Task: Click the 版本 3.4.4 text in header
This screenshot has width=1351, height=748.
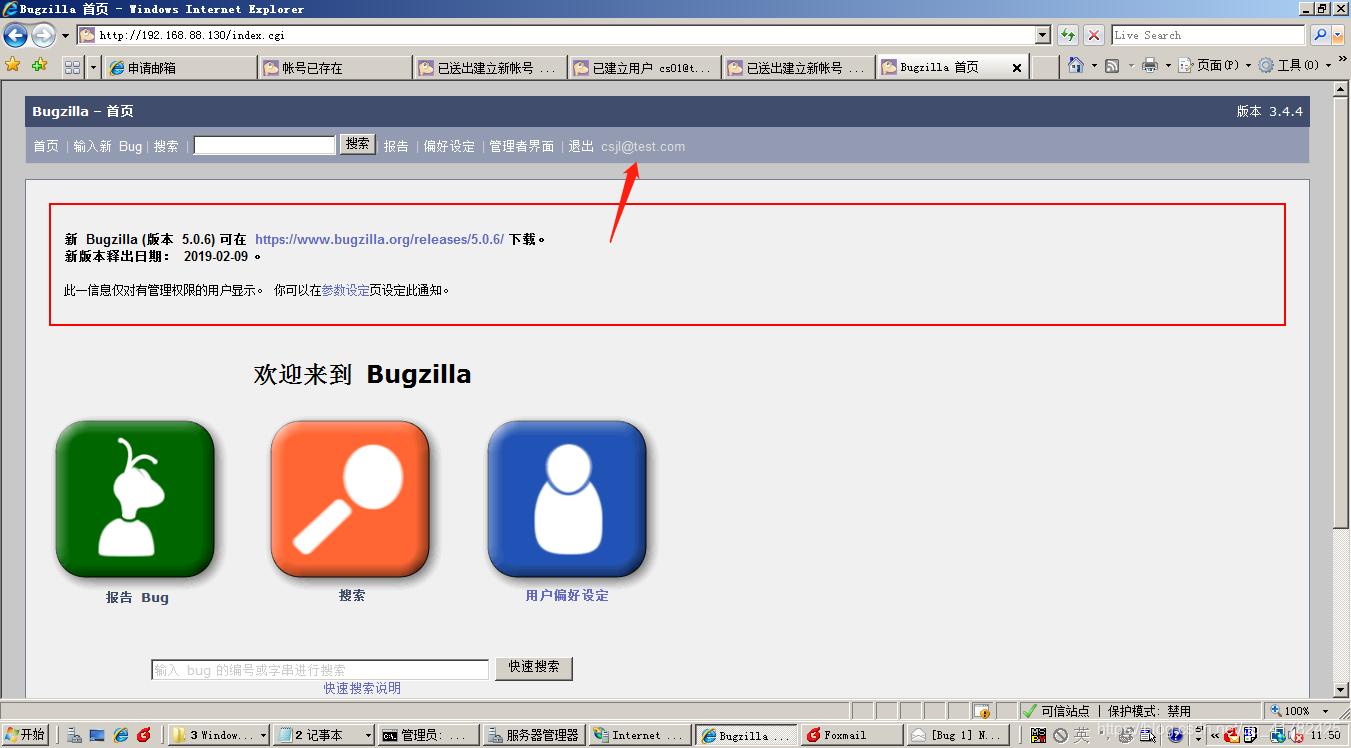Action: click(x=1270, y=111)
